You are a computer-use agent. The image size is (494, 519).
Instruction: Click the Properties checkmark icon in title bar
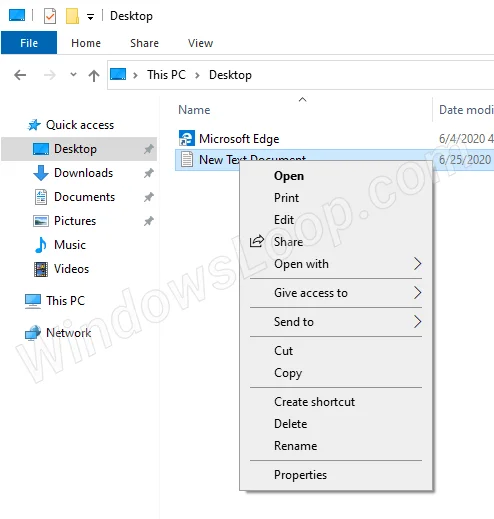50,16
